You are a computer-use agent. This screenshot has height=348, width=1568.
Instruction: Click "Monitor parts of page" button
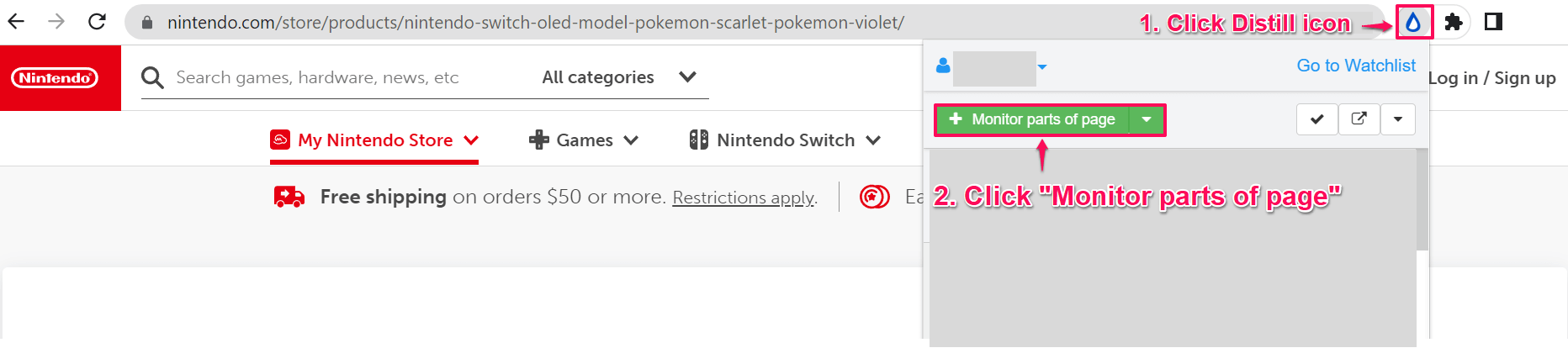tap(1033, 119)
